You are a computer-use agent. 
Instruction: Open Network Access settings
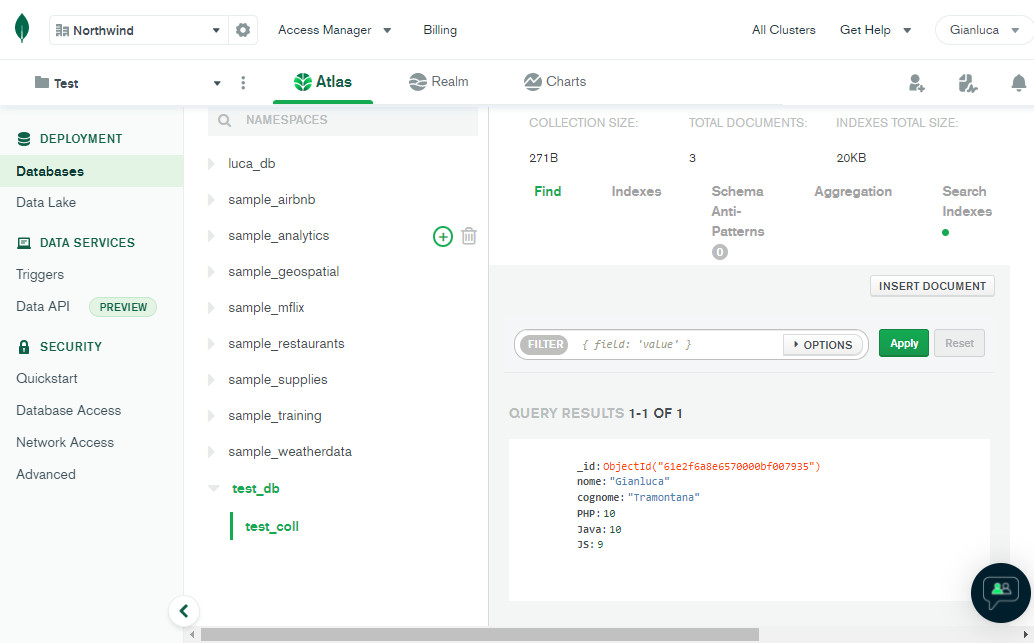[x=65, y=443]
